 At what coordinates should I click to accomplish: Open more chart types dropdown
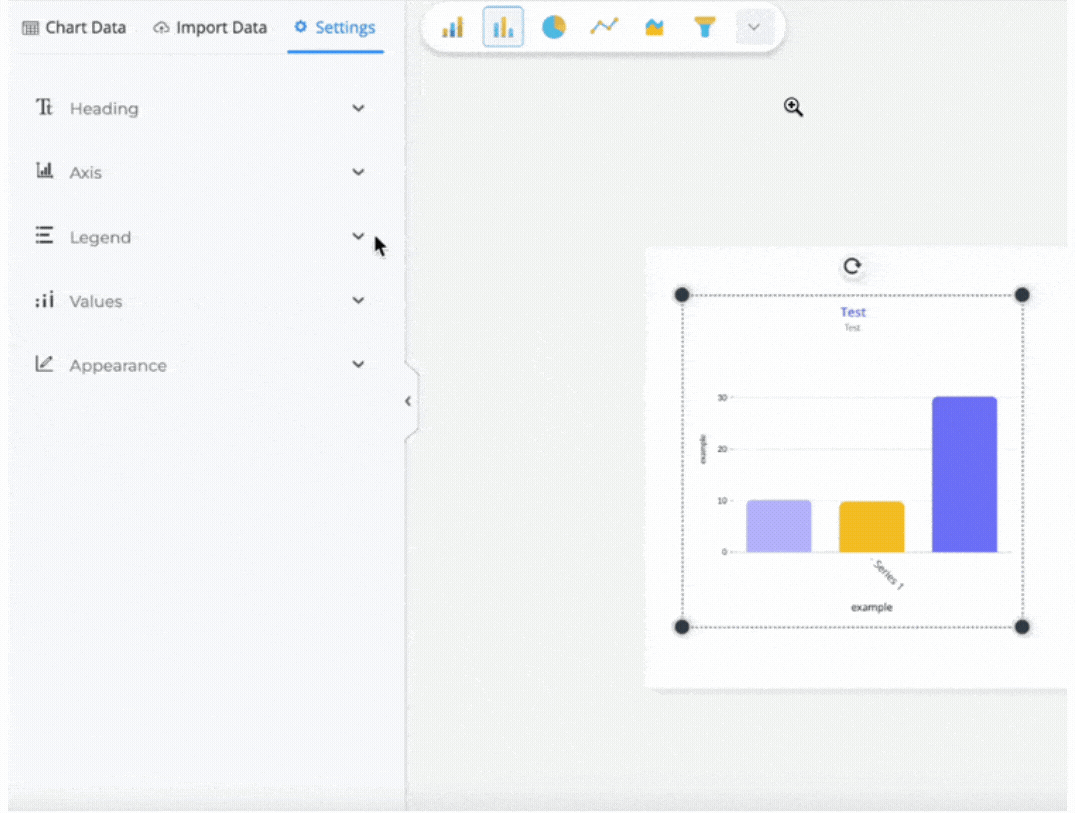754,27
